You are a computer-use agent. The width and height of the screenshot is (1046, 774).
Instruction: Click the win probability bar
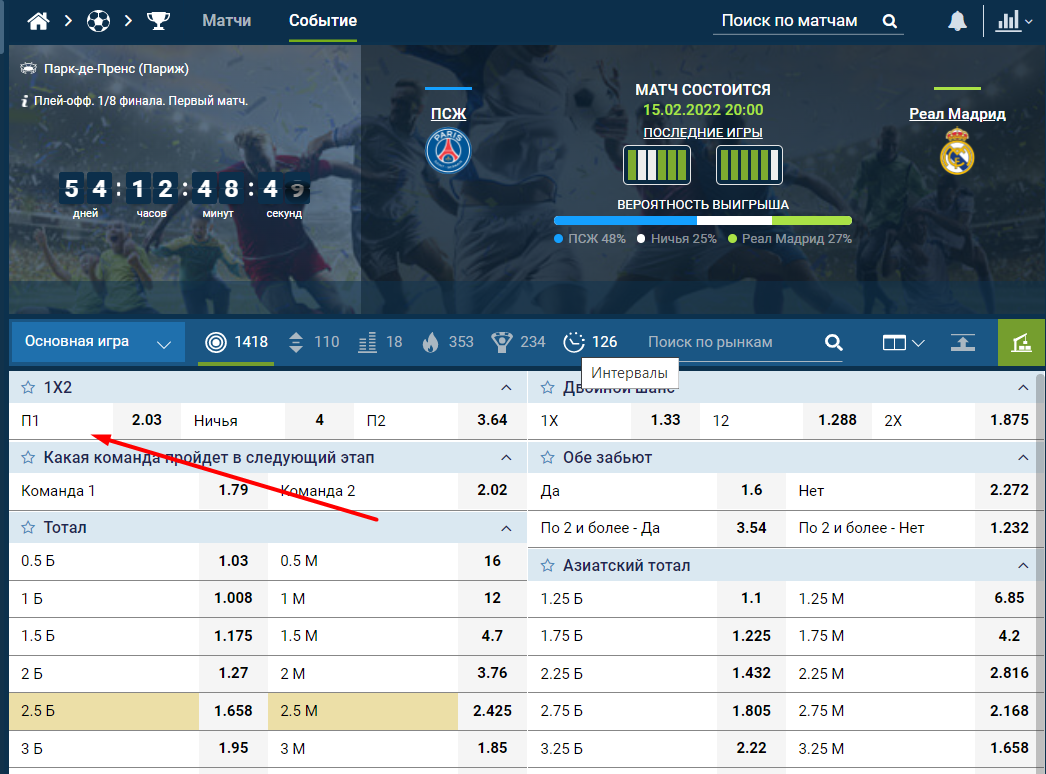coord(702,220)
